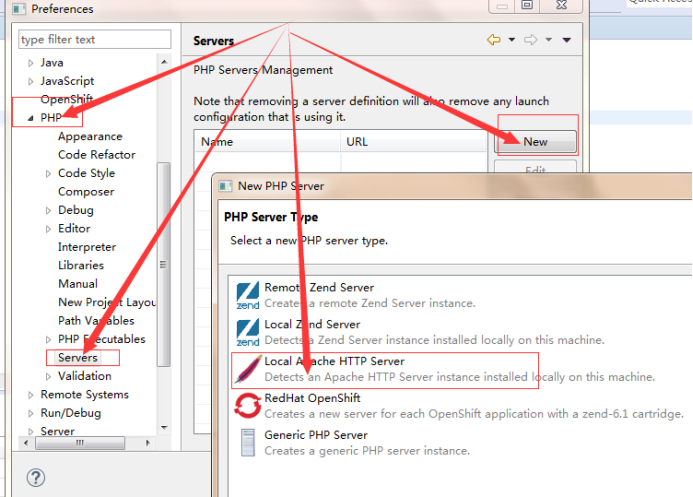The width and height of the screenshot is (693, 497).
Task: Open the Servers page view menu triangle
Action: point(567,40)
